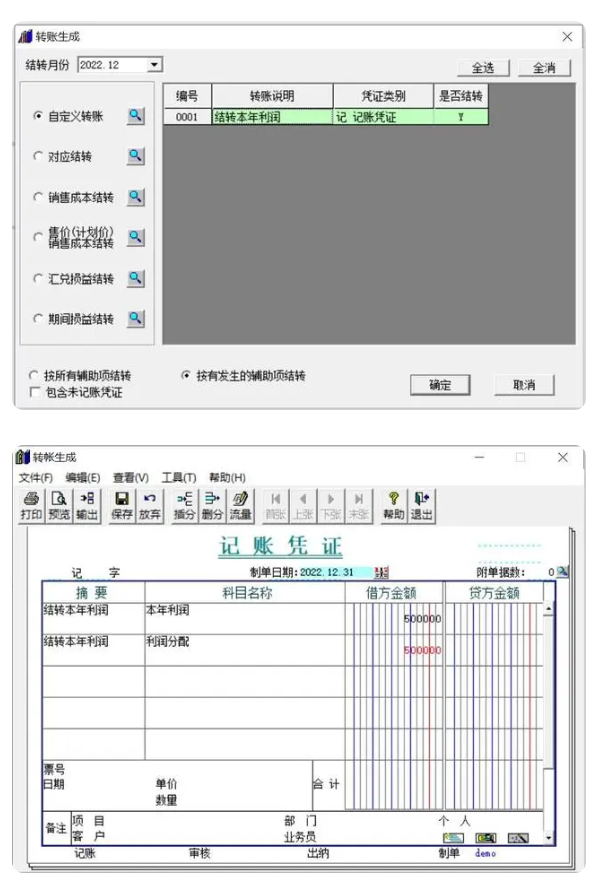594x887 pixels.
Task: Click the 0001 number cell
Action: point(187,117)
